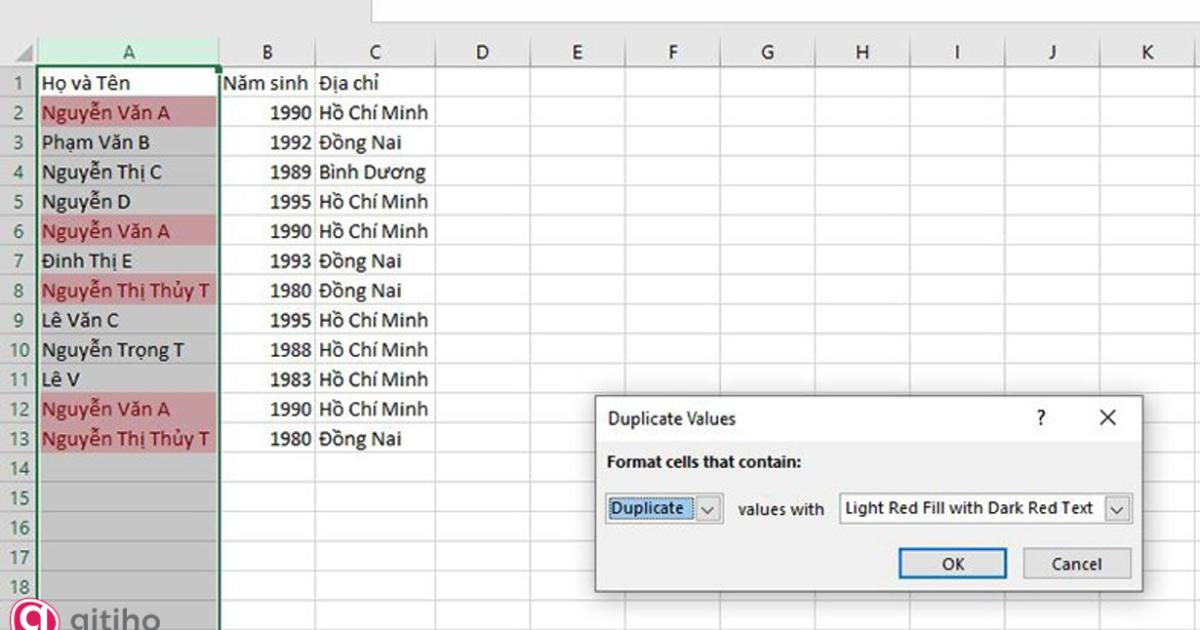Select the "Hồ Chí Minh" cell in row 5
The image size is (1200, 630).
pyautogui.click(x=375, y=201)
